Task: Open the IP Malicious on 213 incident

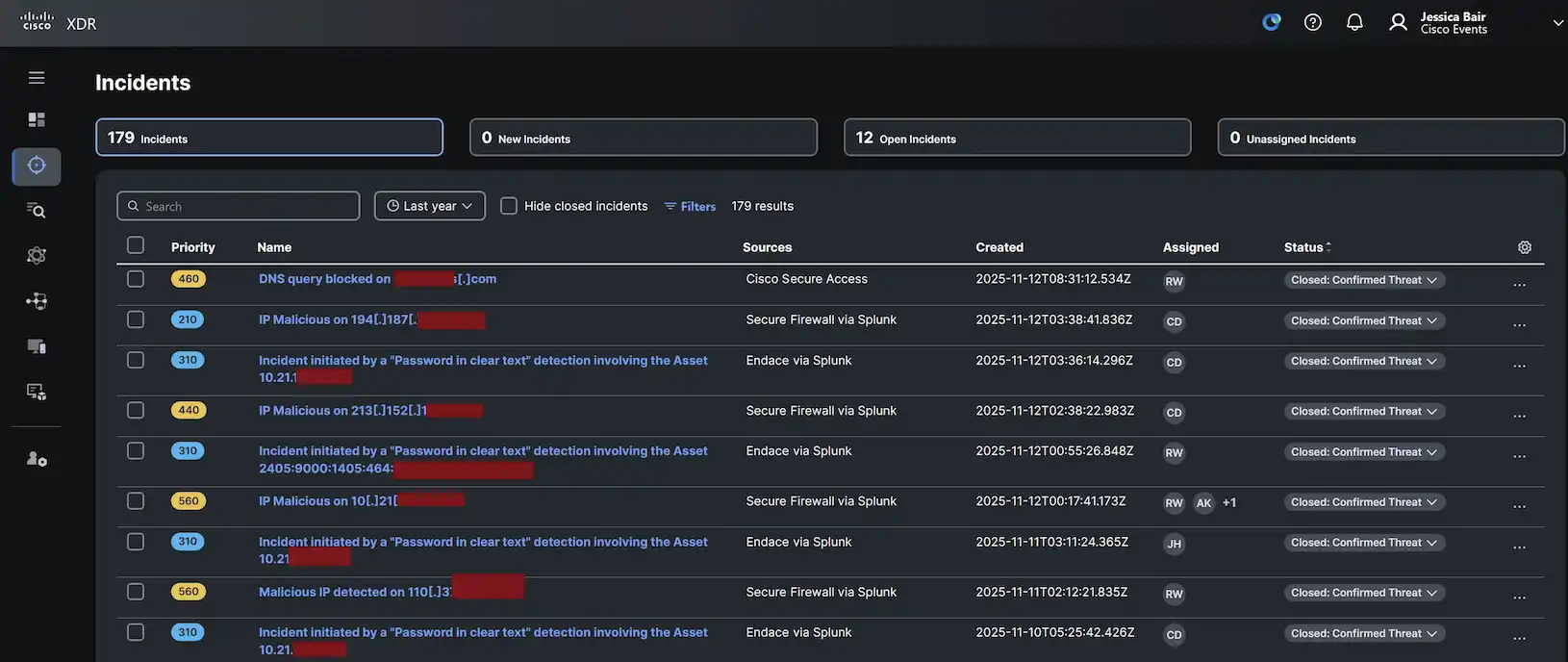Action: pyautogui.click(x=342, y=411)
